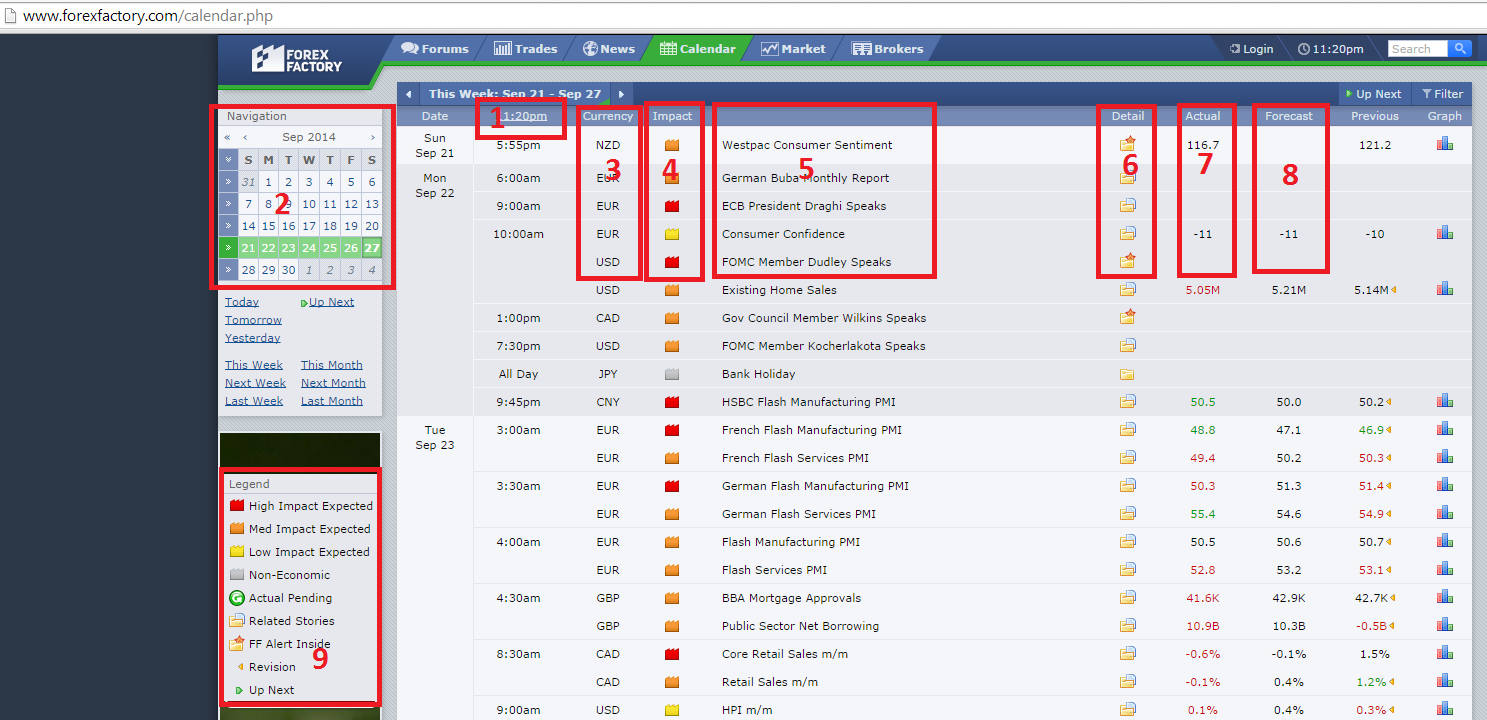Click the Today link
The image size is (1487, 720).
point(242,302)
